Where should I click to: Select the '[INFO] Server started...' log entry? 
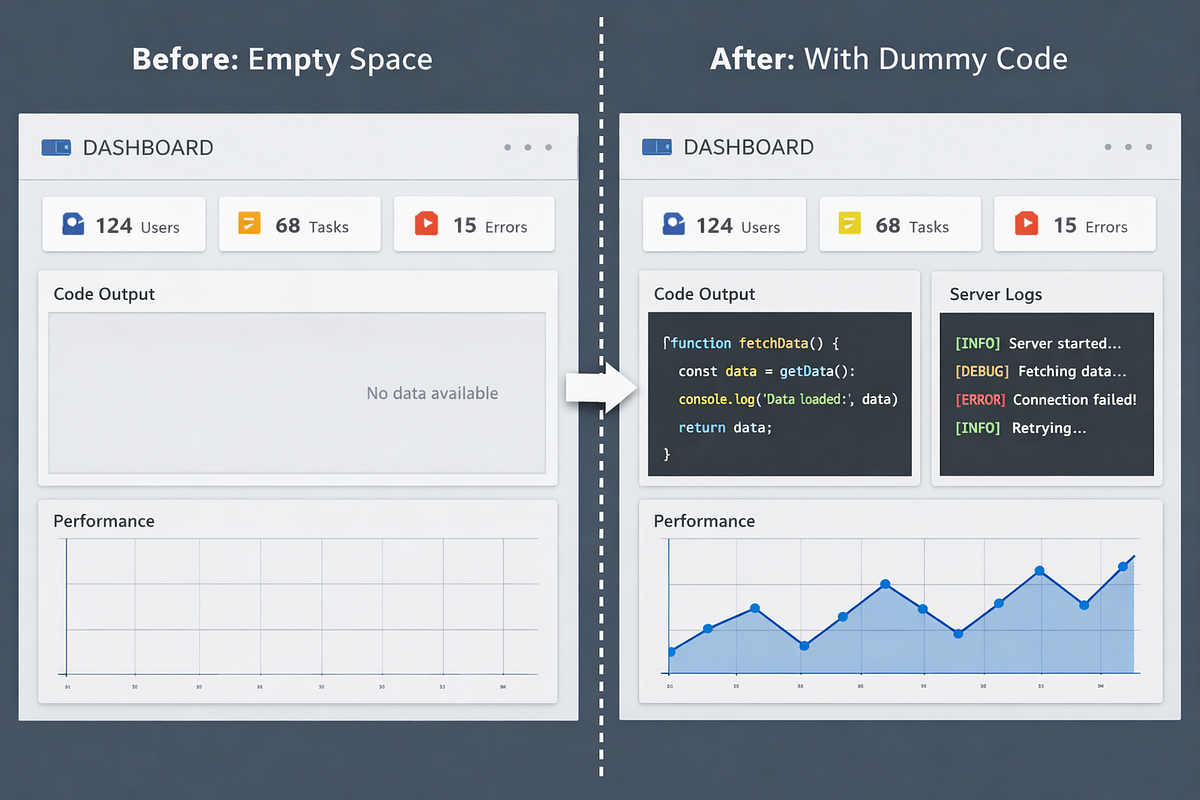1039,343
